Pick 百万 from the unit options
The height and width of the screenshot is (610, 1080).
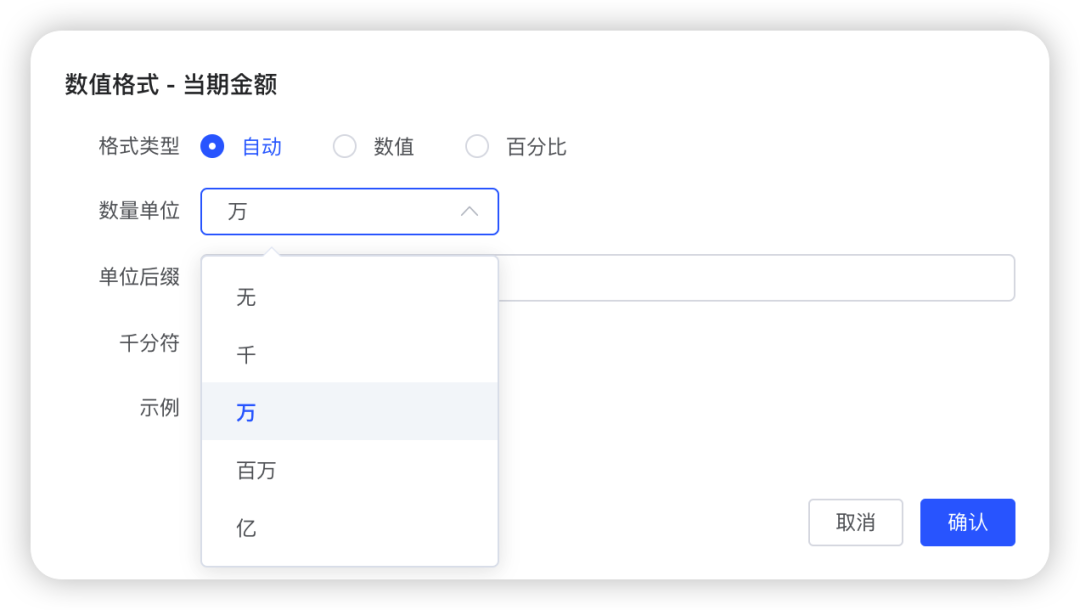tap(256, 470)
